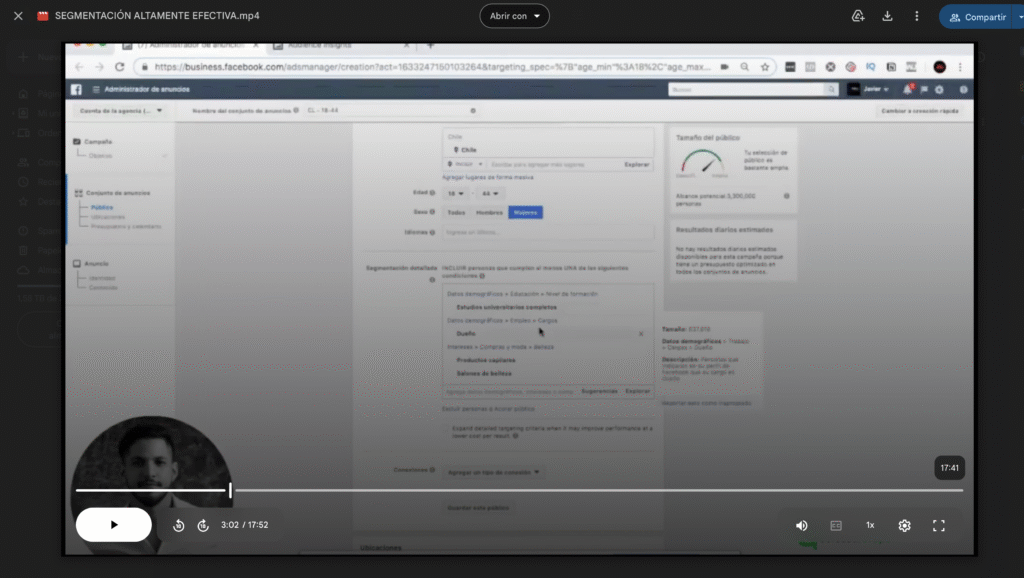The width and height of the screenshot is (1024, 578).
Task: Open the three-dot more actions menu
Action: point(917,16)
